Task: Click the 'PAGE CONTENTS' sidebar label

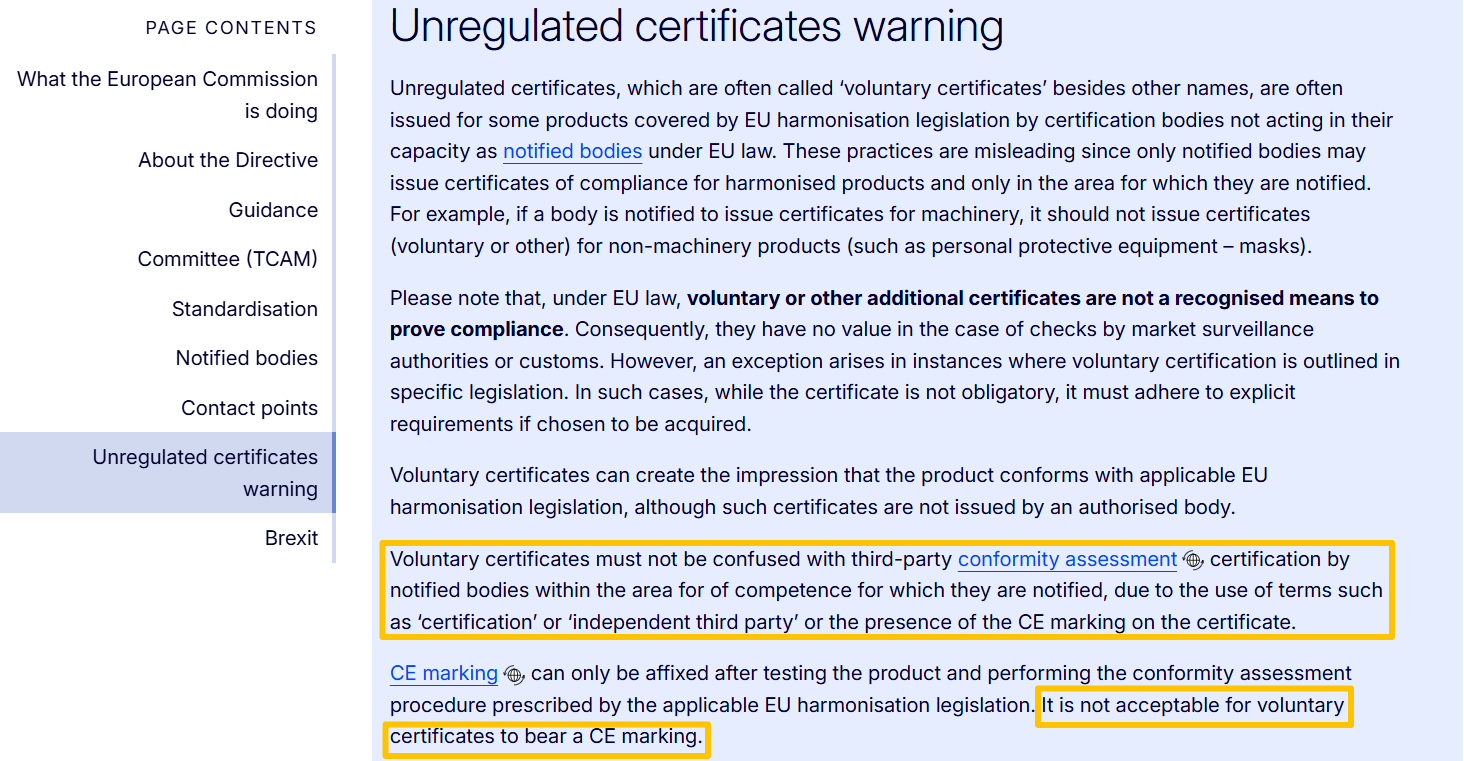Action: tap(231, 28)
